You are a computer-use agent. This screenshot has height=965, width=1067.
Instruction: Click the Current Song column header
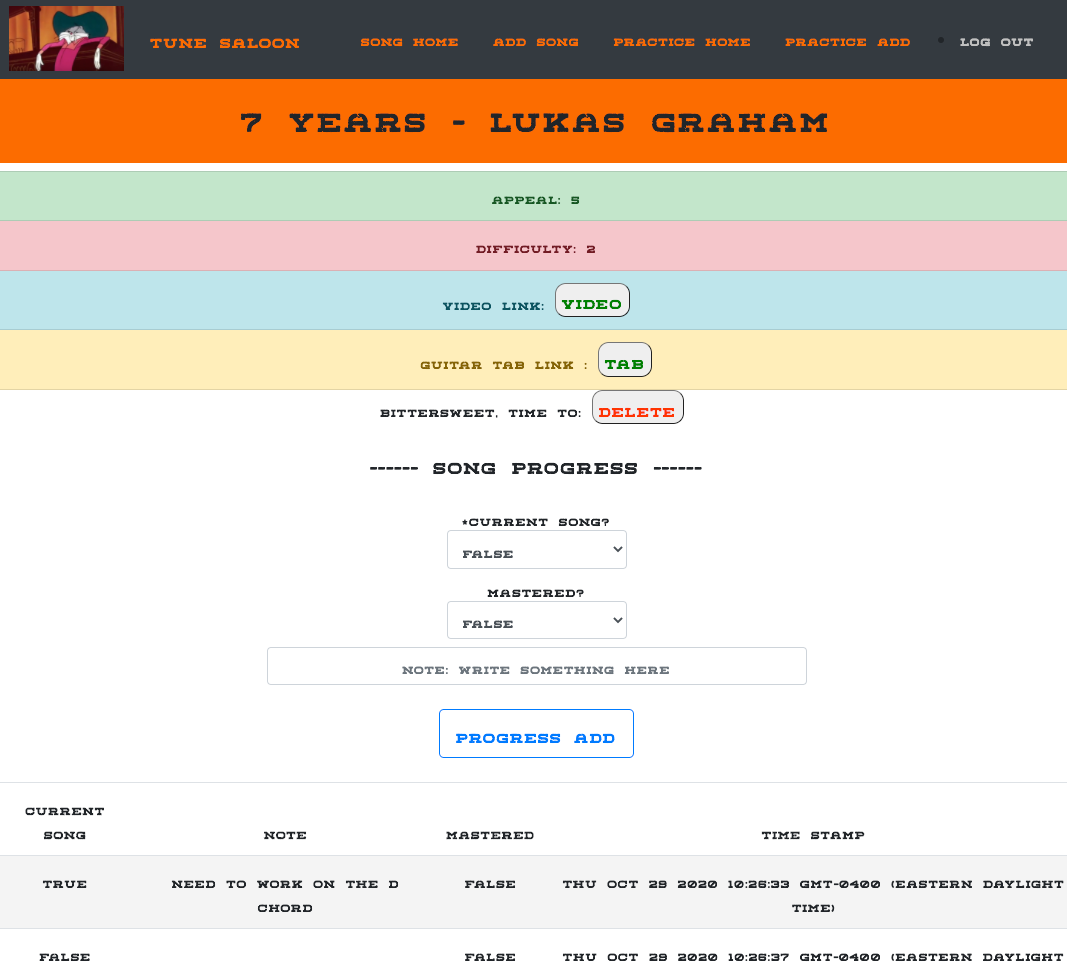pos(65,823)
